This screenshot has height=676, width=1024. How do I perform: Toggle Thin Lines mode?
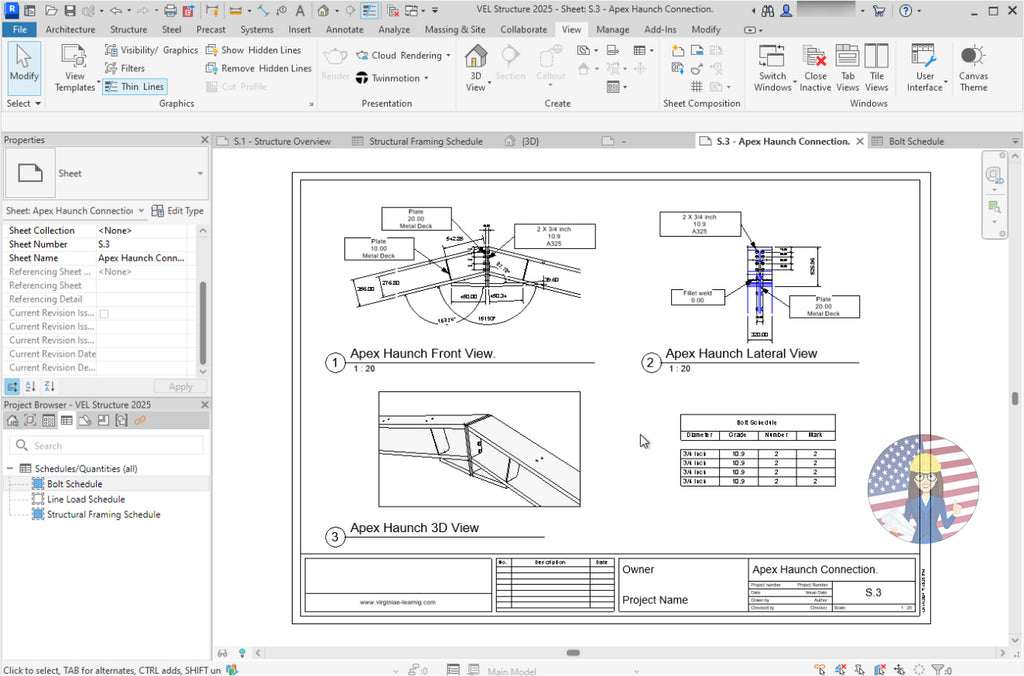[135, 86]
